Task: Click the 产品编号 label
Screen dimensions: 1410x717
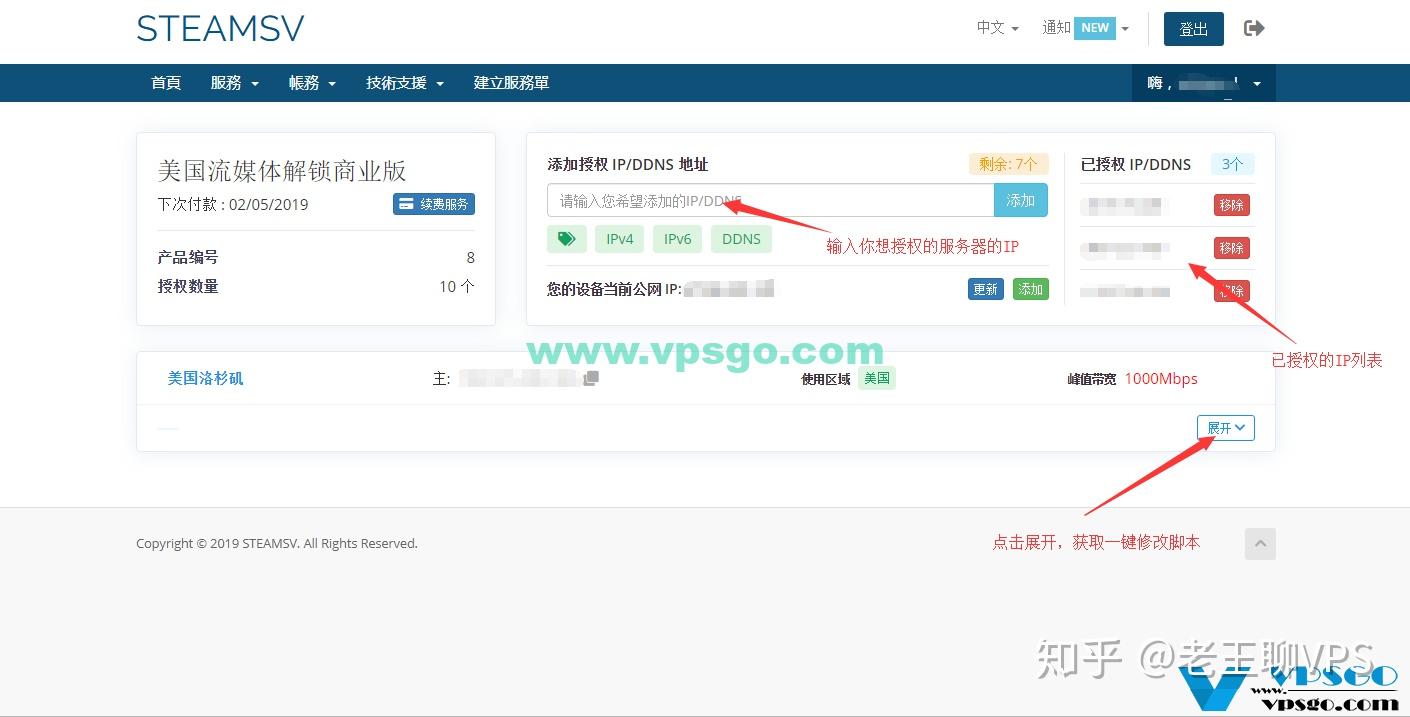Action: (x=188, y=257)
